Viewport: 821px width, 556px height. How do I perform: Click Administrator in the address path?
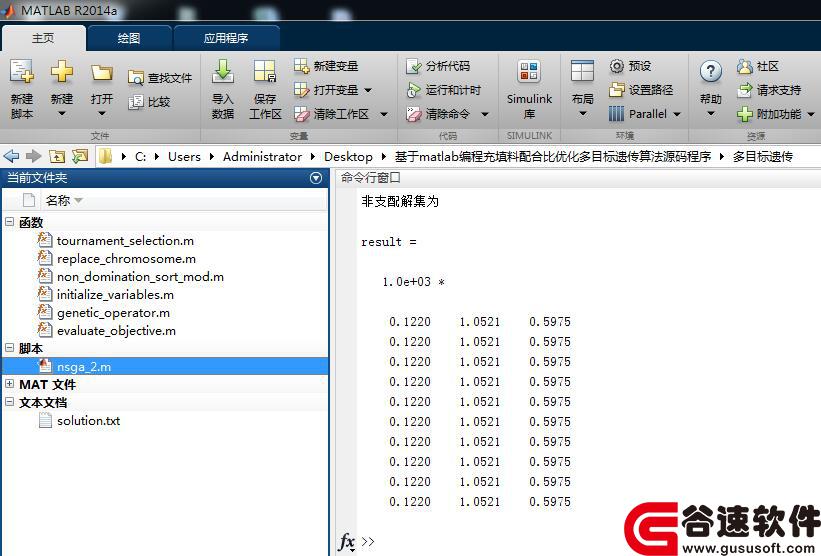click(x=262, y=157)
